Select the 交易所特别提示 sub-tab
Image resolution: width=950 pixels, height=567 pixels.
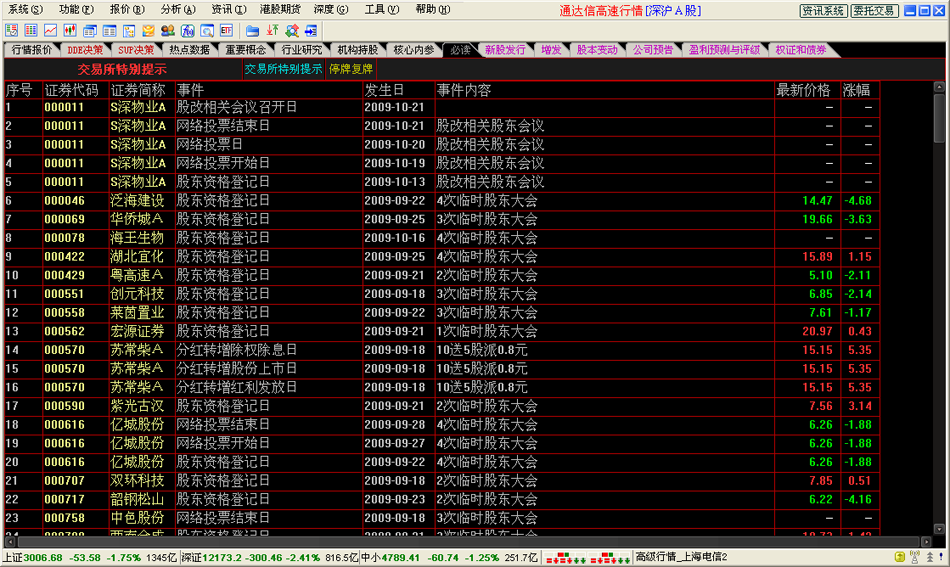click(283, 69)
